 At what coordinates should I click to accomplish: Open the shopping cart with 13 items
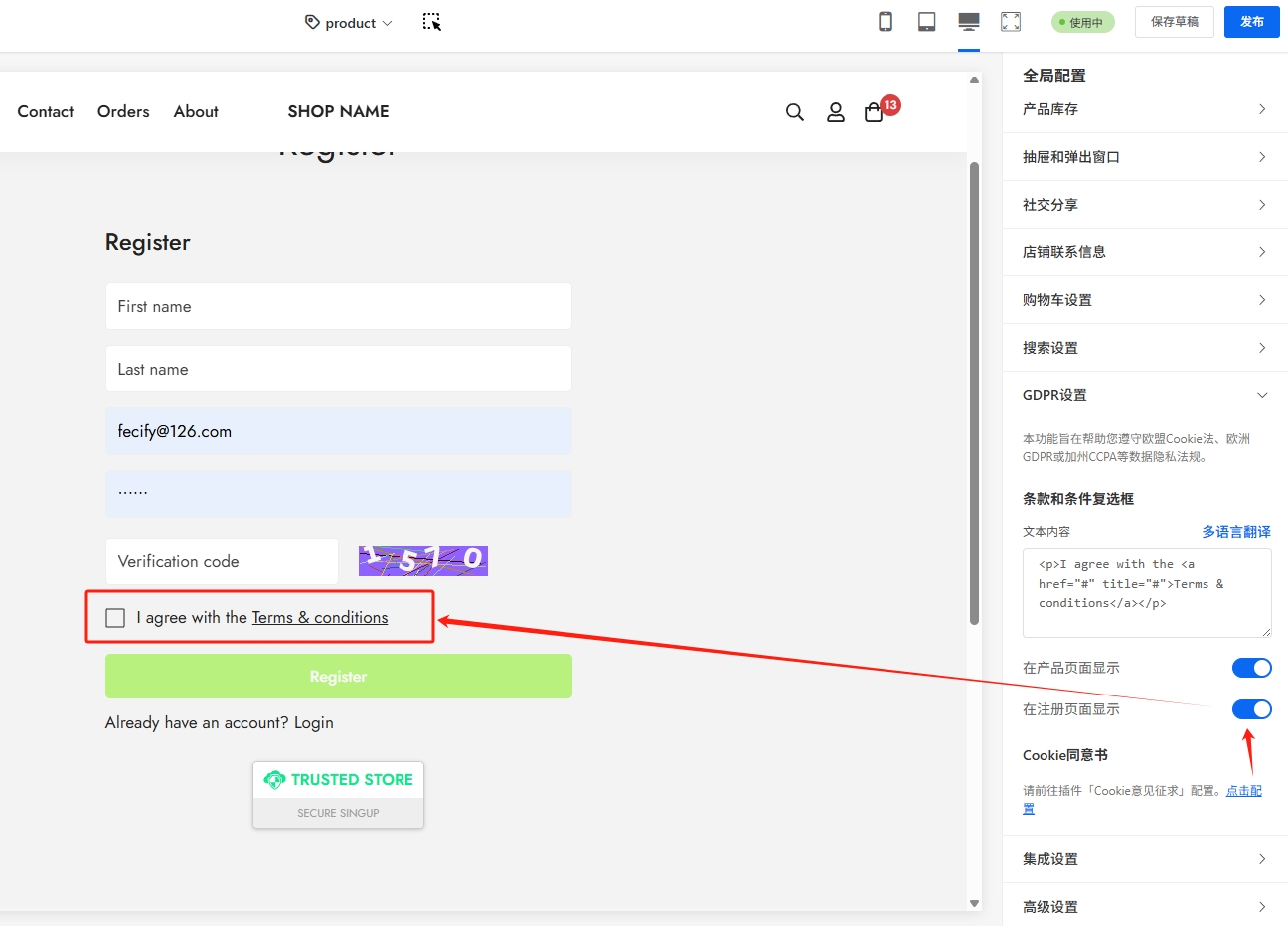tap(874, 112)
